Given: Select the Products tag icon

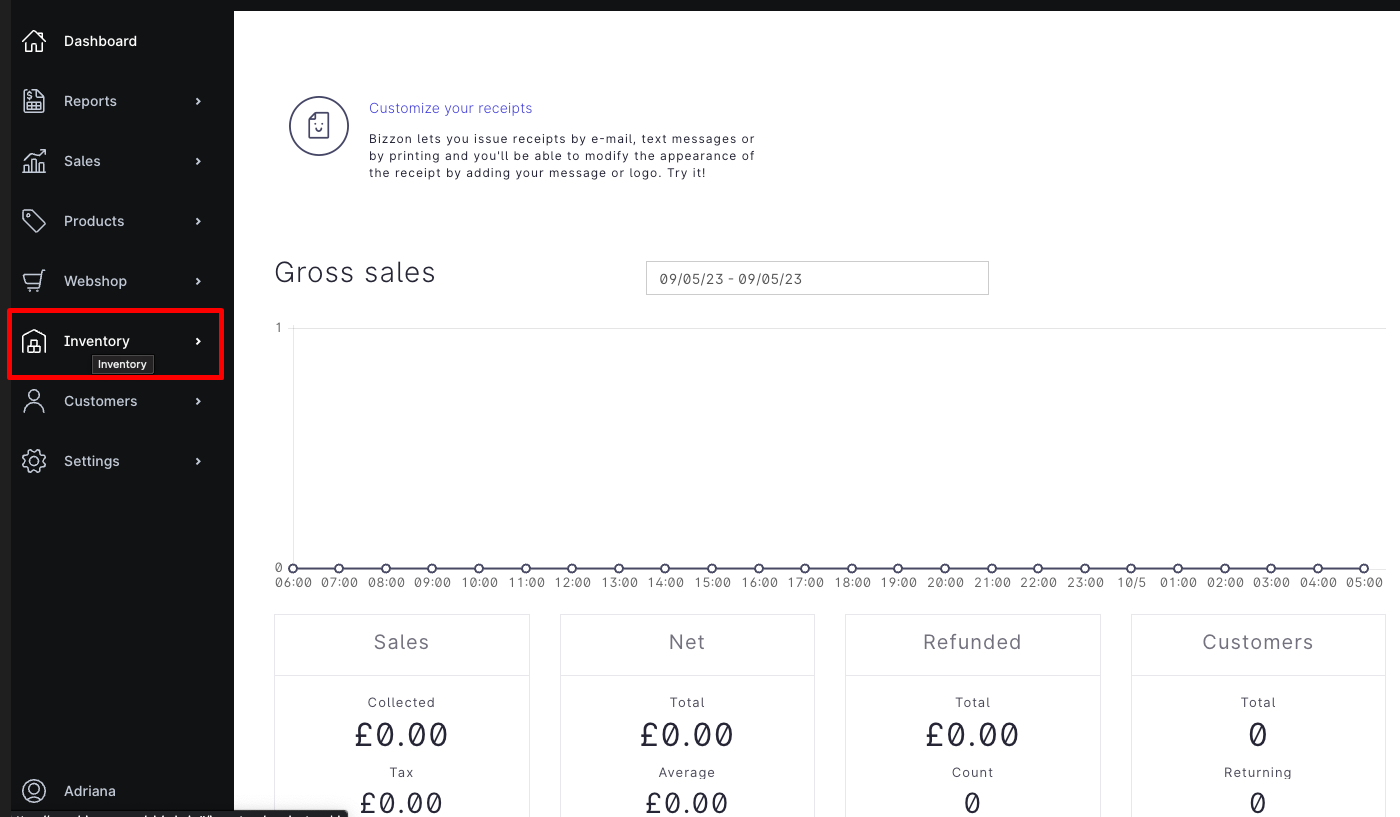Looking at the screenshot, I should [x=33, y=220].
